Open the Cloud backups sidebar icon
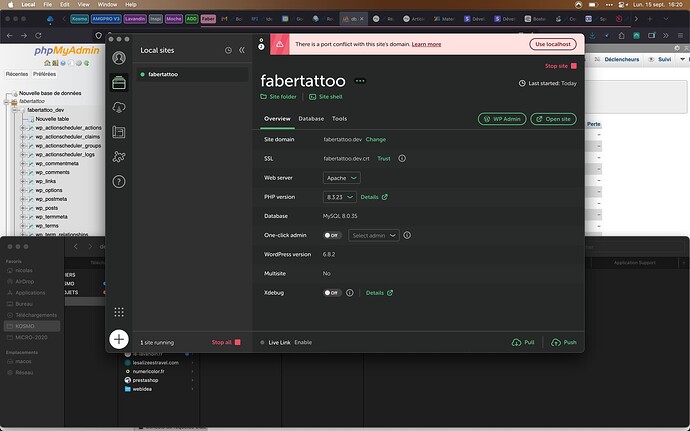Screen dimensions: 690x431 click(119, 107)
